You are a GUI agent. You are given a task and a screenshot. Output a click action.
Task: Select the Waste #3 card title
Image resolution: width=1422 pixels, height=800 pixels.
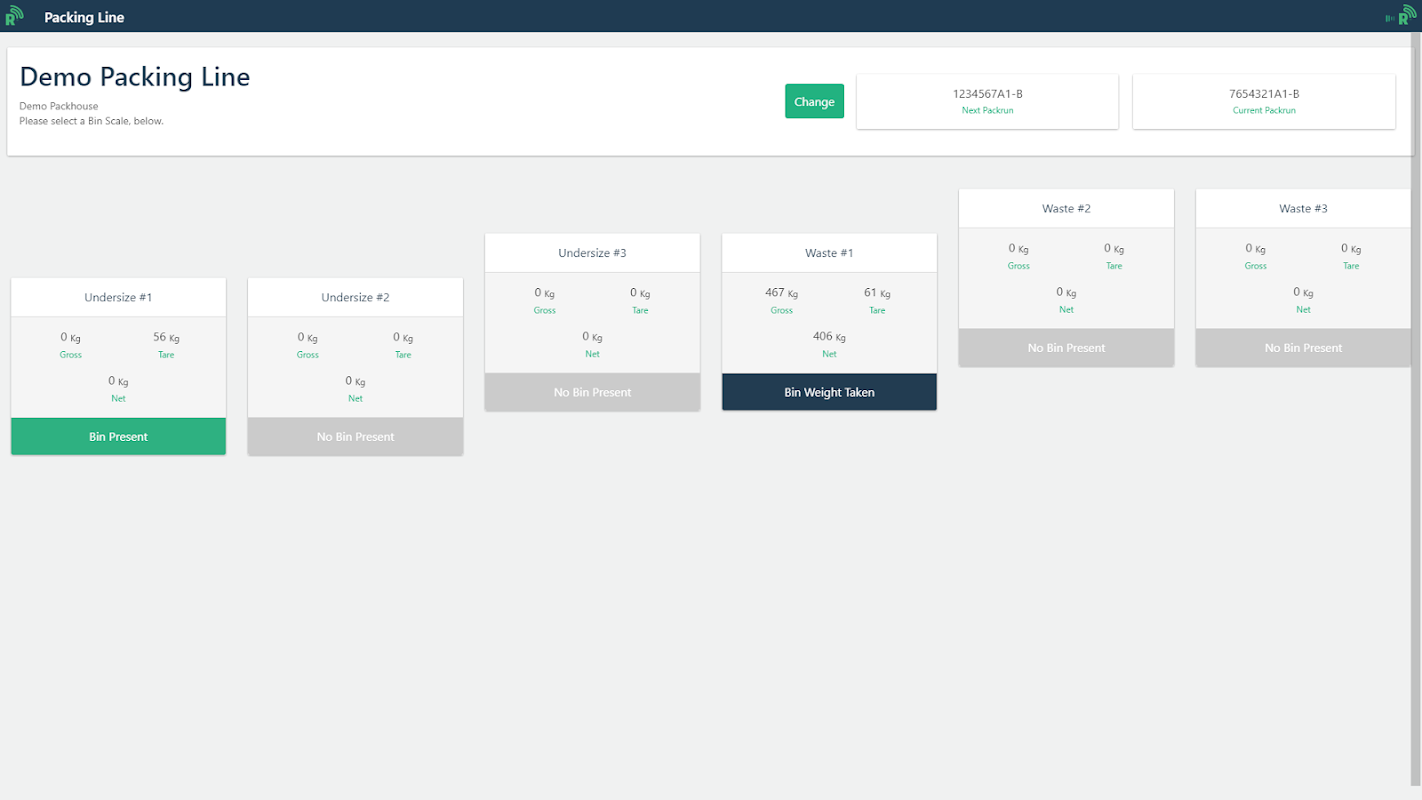(1303, 209)
